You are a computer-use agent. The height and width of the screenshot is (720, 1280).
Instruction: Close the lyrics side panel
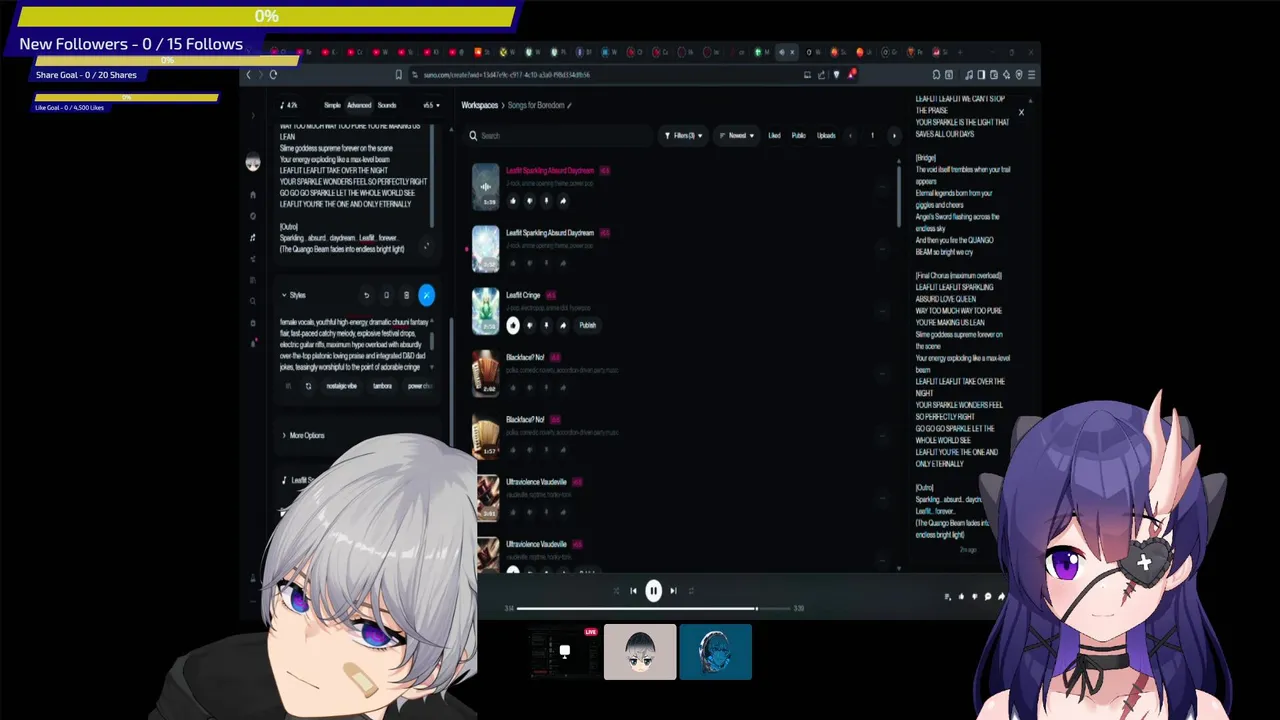(1021, 112)
